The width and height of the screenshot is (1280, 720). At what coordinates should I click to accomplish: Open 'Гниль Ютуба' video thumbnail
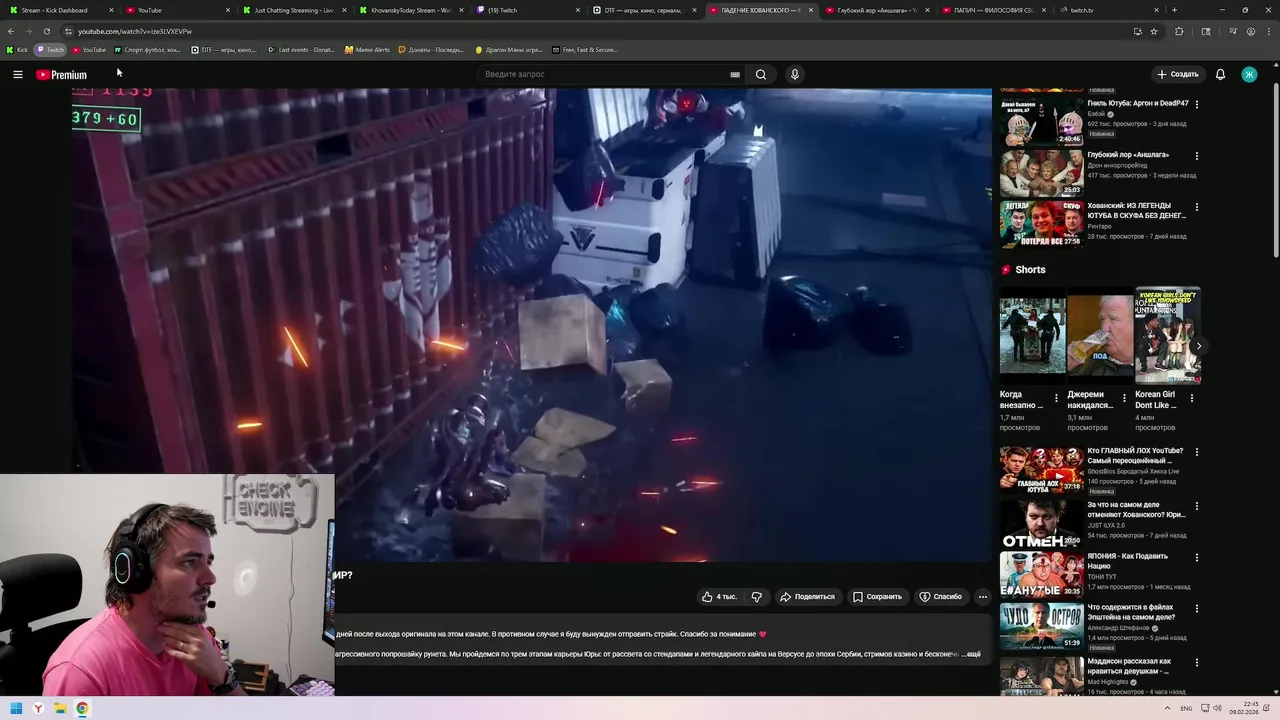(1041, 120)
